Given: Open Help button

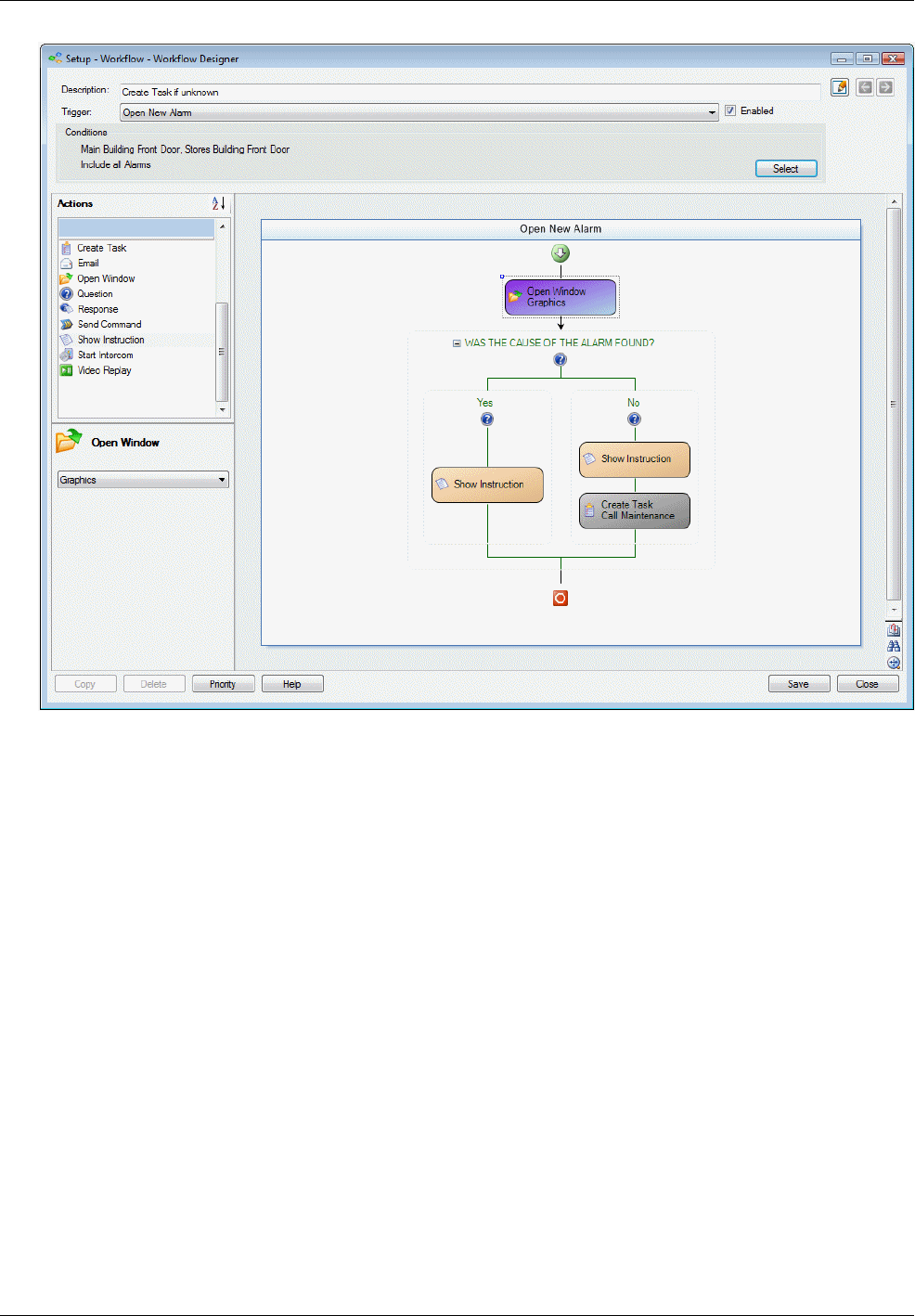Looking at the screenshot, I should pos(292,684).
